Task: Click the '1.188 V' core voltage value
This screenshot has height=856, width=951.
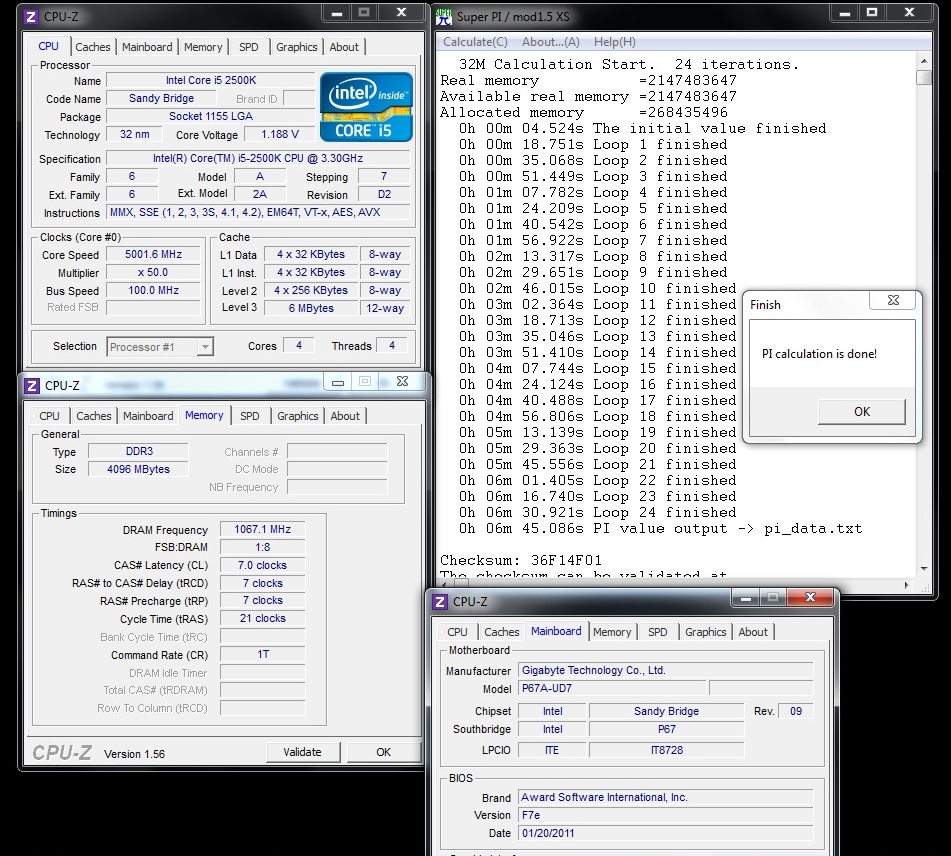Action: pyautogui.click(x=280, y=134)
